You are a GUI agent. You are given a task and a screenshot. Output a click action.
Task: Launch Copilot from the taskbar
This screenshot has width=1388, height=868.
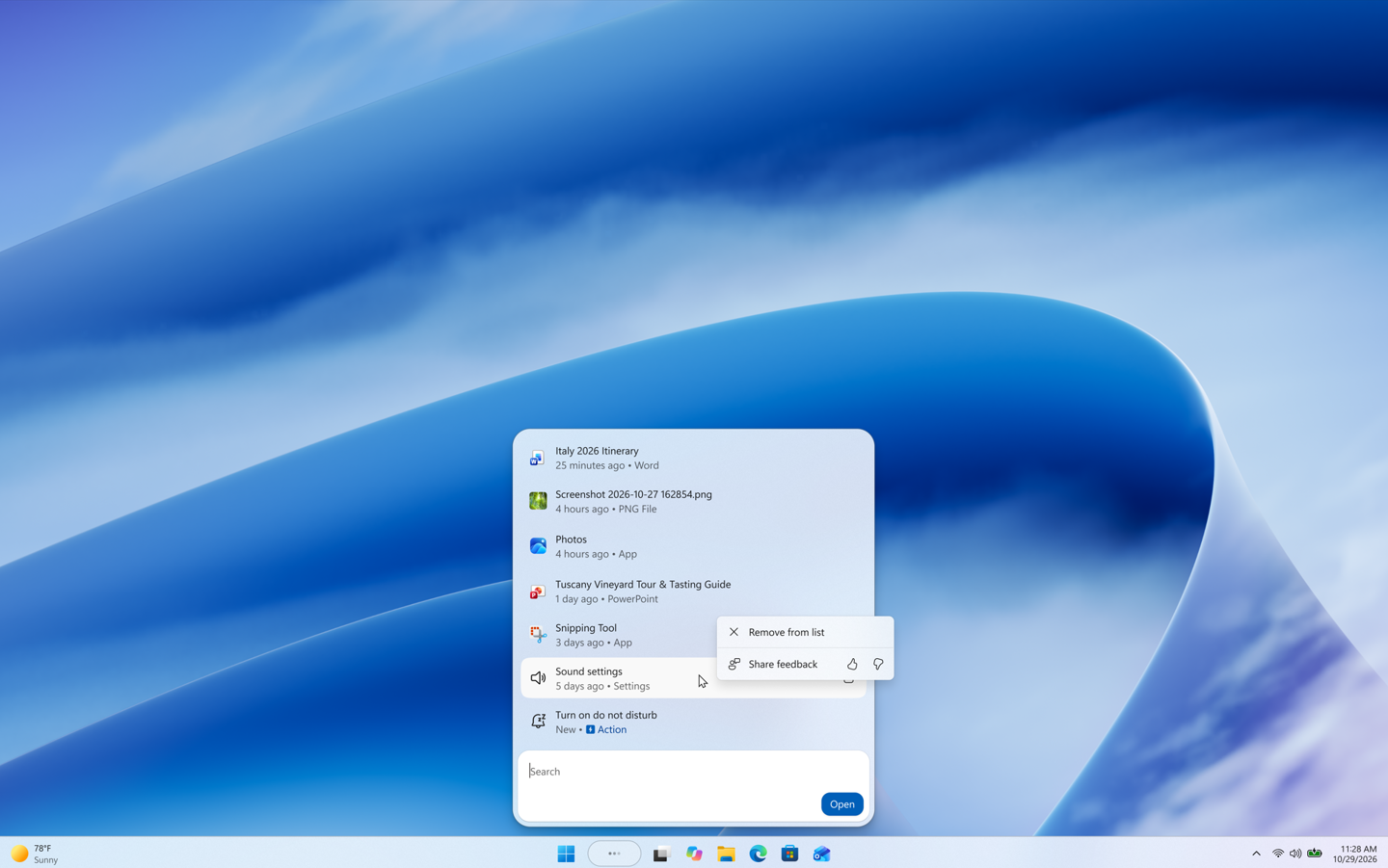point(694,854)
